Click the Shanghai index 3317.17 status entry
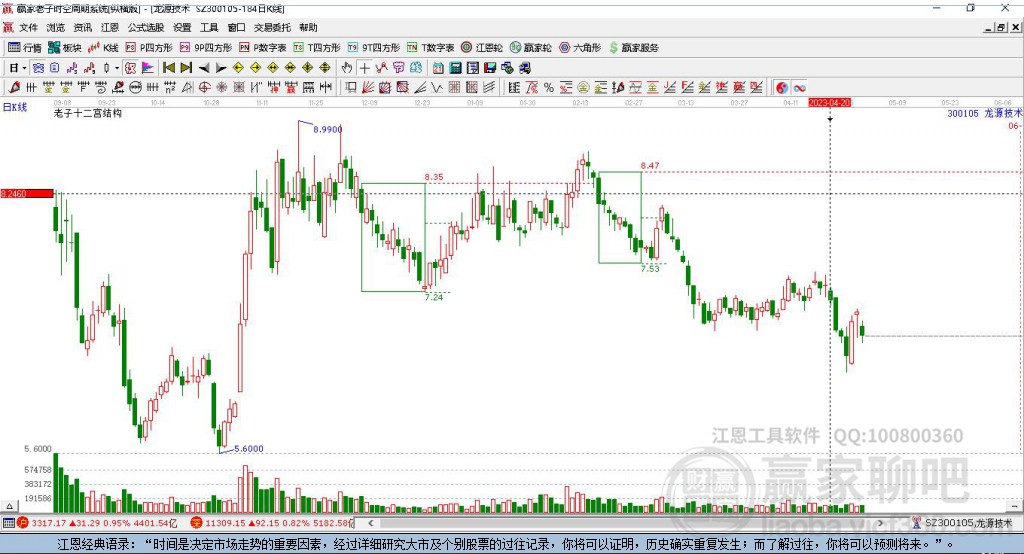This screenshot has height=554, width=1024. point(97,523)
